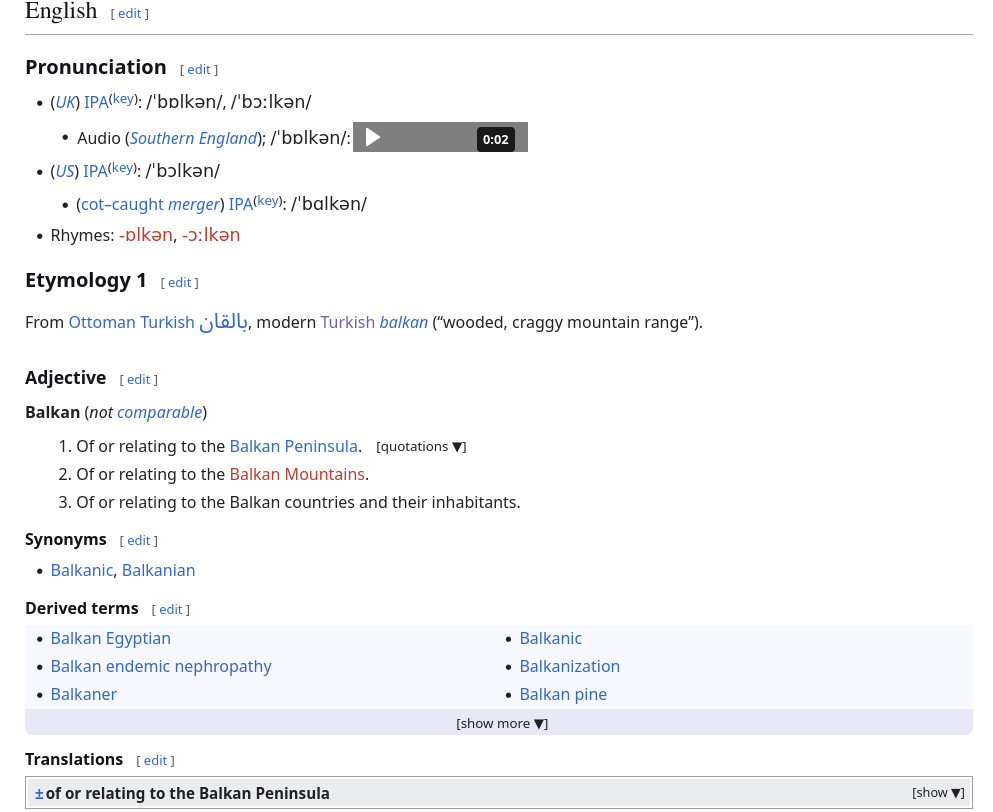Open the comparable glossary link
993x812 pixels.
[160, 412]
